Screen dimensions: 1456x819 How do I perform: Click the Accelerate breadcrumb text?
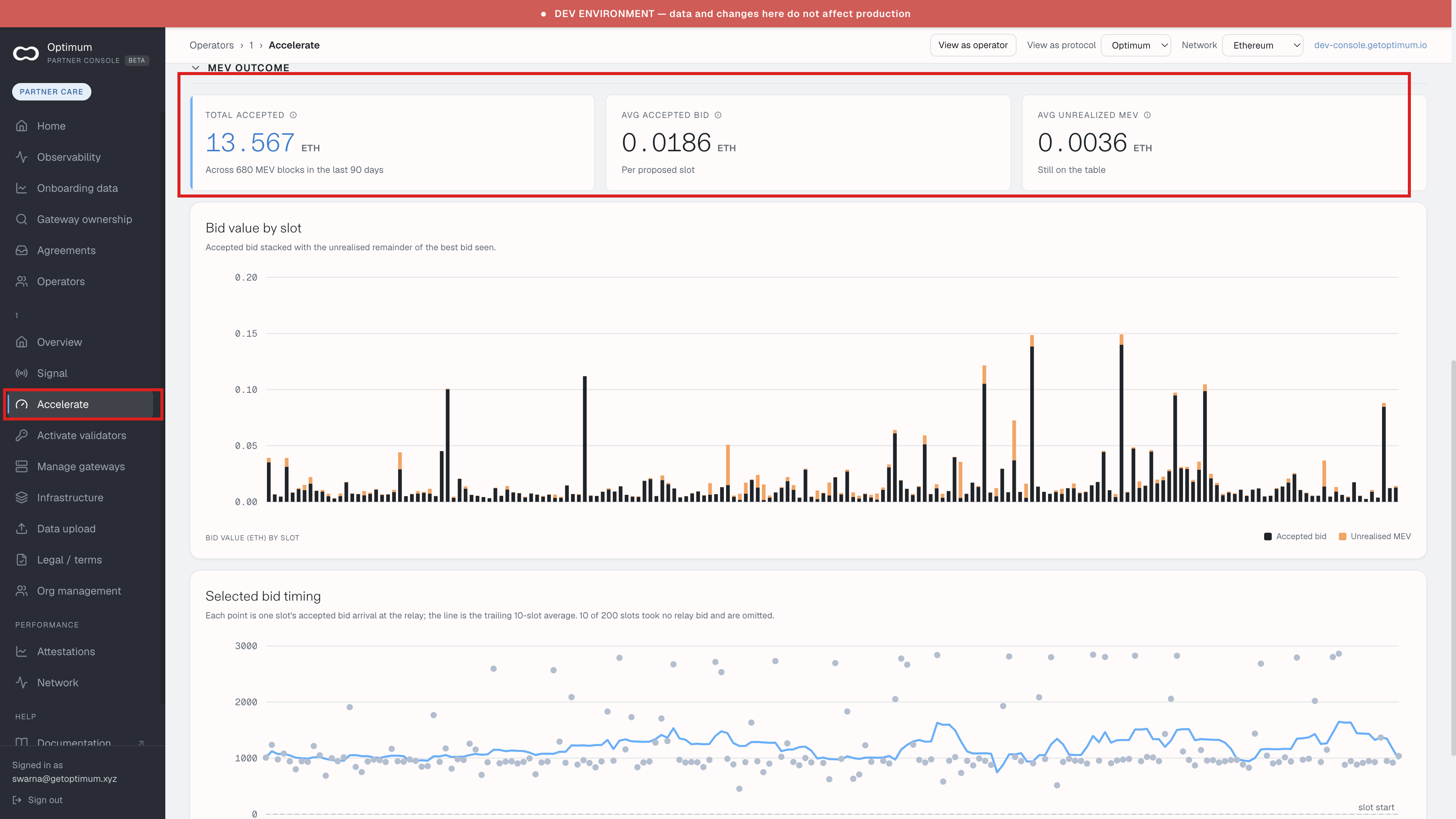pos(294,45)
